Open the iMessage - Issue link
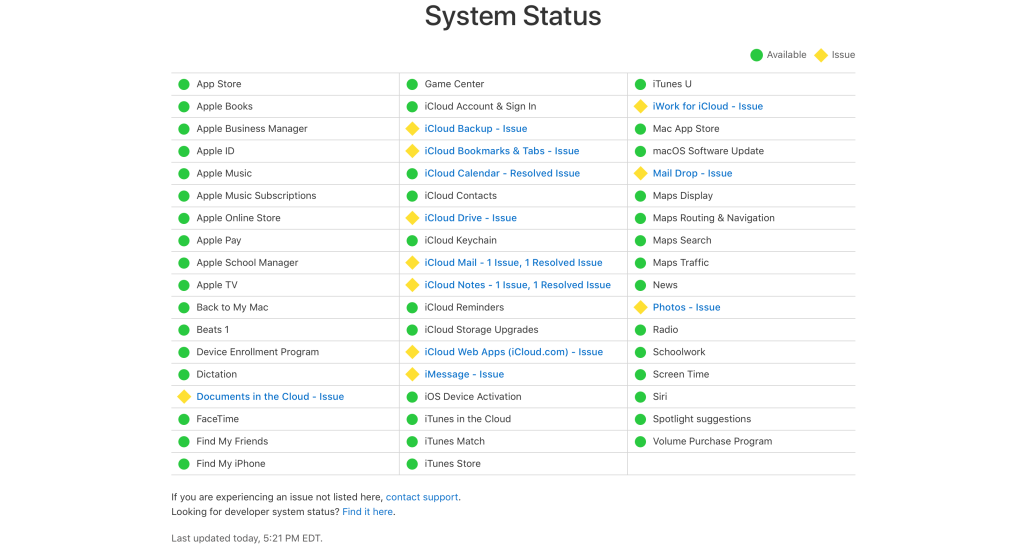Viewport: 1024px width, 552px height. click(464, 374)
